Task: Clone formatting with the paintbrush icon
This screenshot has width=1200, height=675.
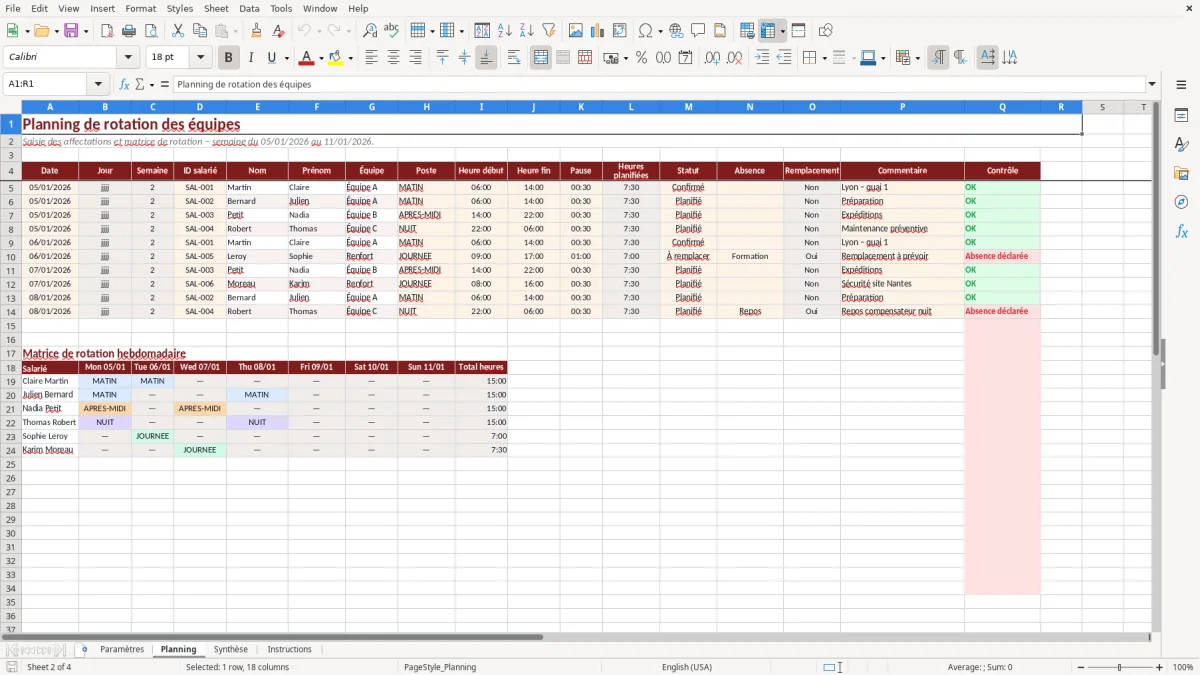Action: (257, 31)
